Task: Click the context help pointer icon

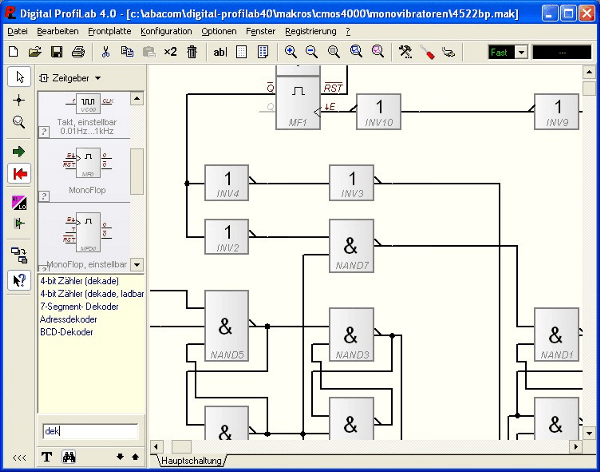Action: pos(20,281)
